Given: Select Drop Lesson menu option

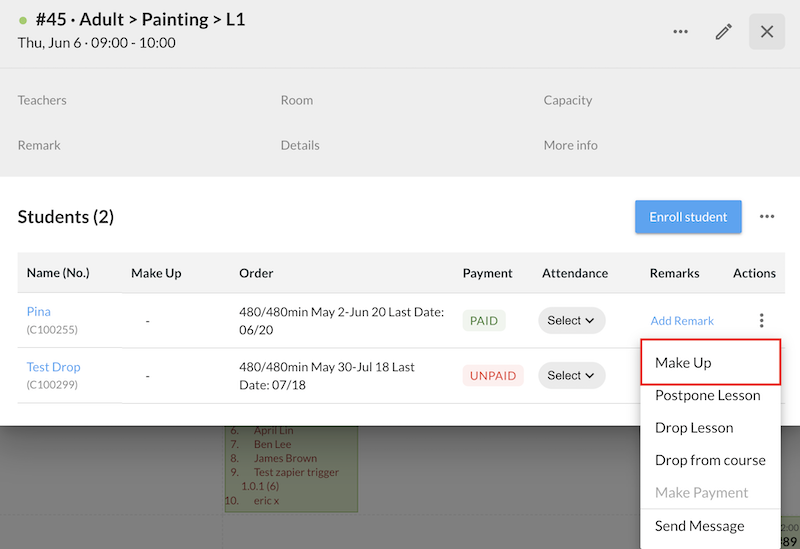Looking at the screenshot, I should [694, 428].
